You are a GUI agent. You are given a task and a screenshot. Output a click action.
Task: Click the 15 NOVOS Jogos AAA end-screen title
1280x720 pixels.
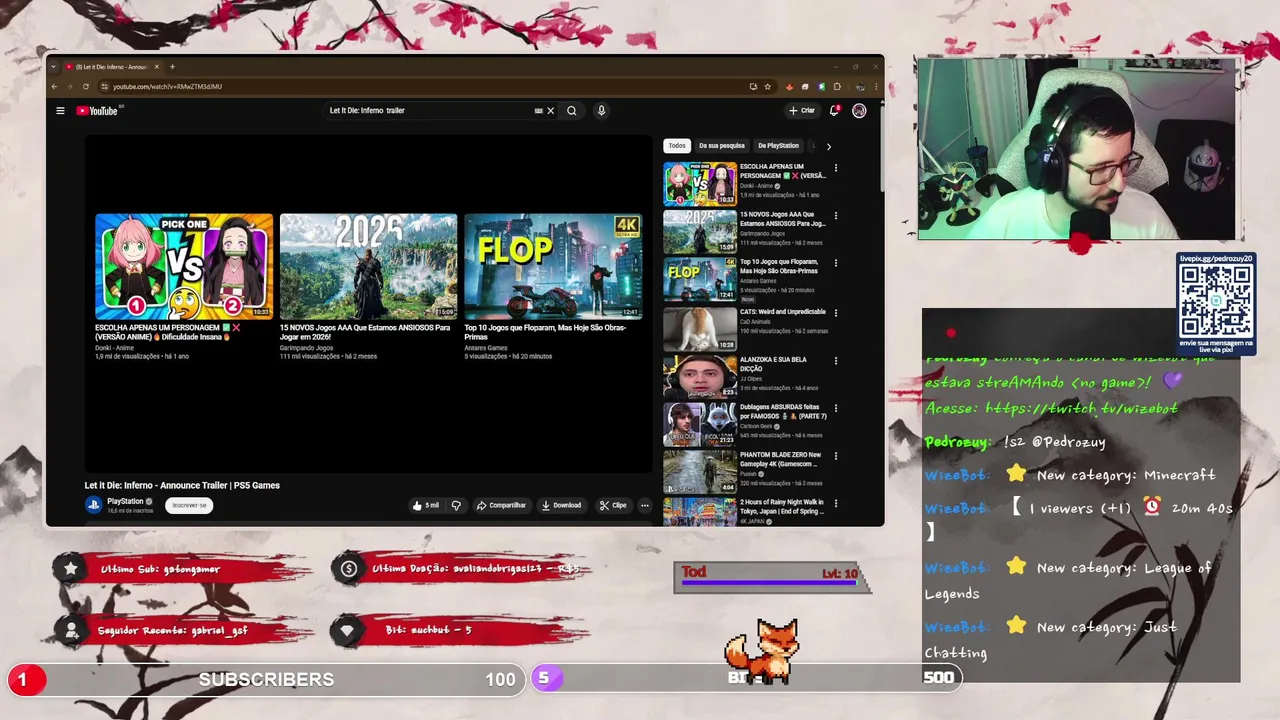365,332
